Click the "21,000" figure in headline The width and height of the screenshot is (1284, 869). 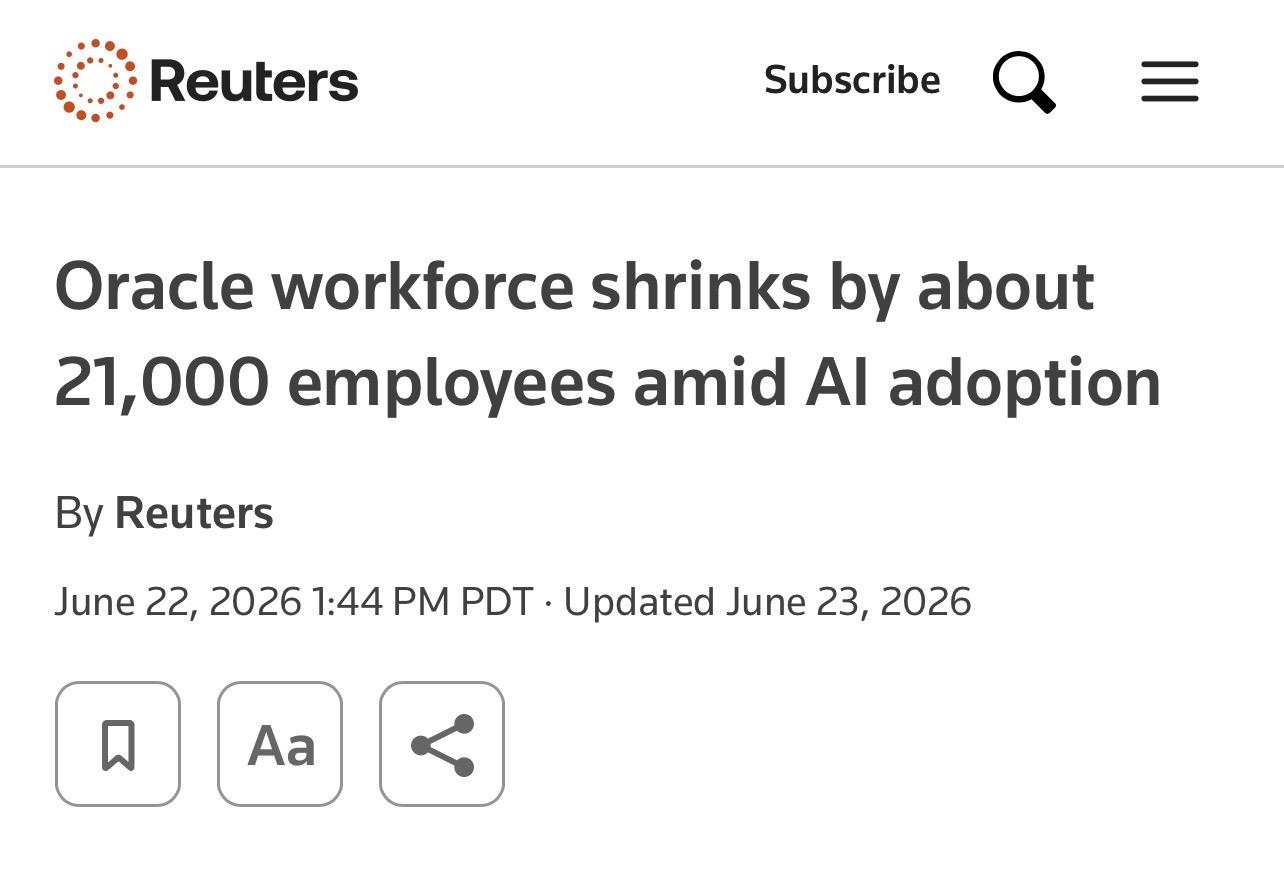[x=162, y=384]
